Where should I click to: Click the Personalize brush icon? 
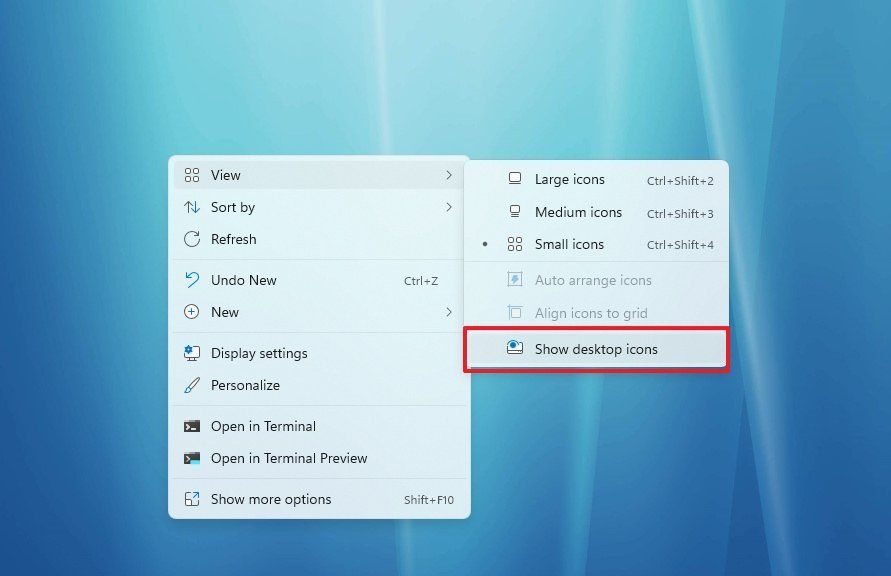[192, 385]
